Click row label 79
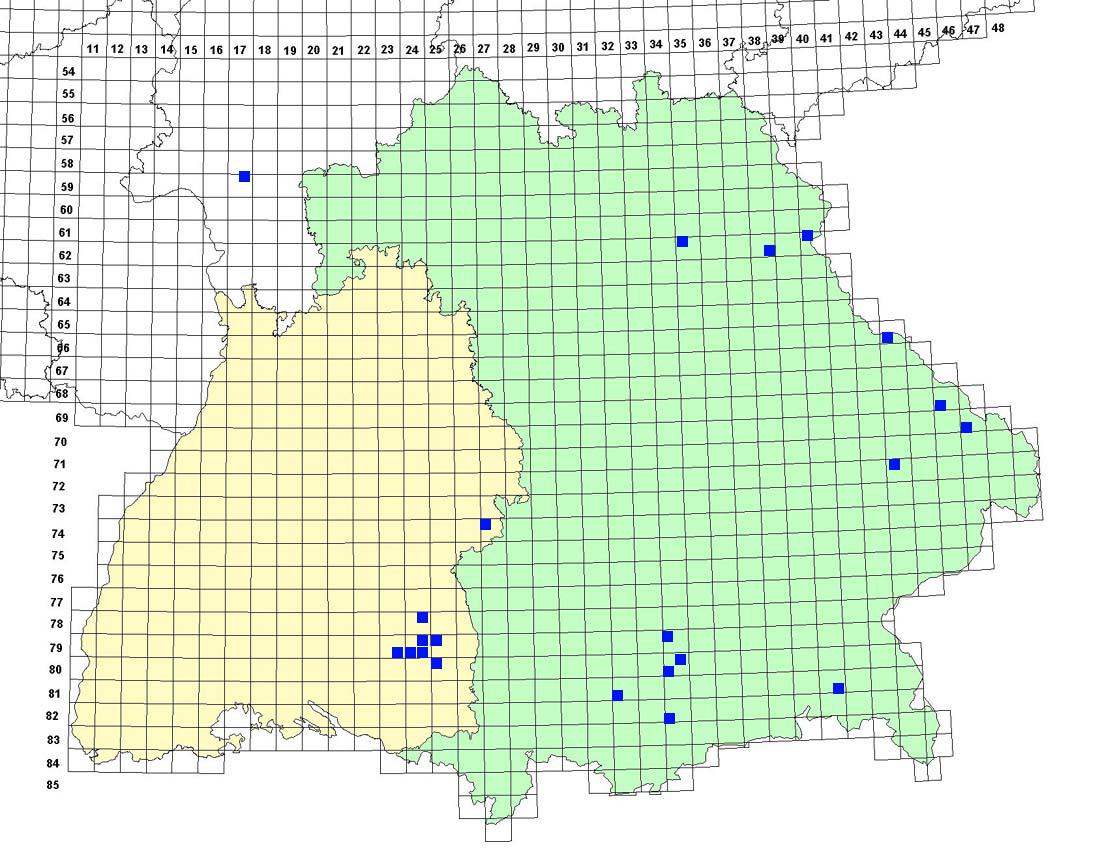 tap(55, 648)
